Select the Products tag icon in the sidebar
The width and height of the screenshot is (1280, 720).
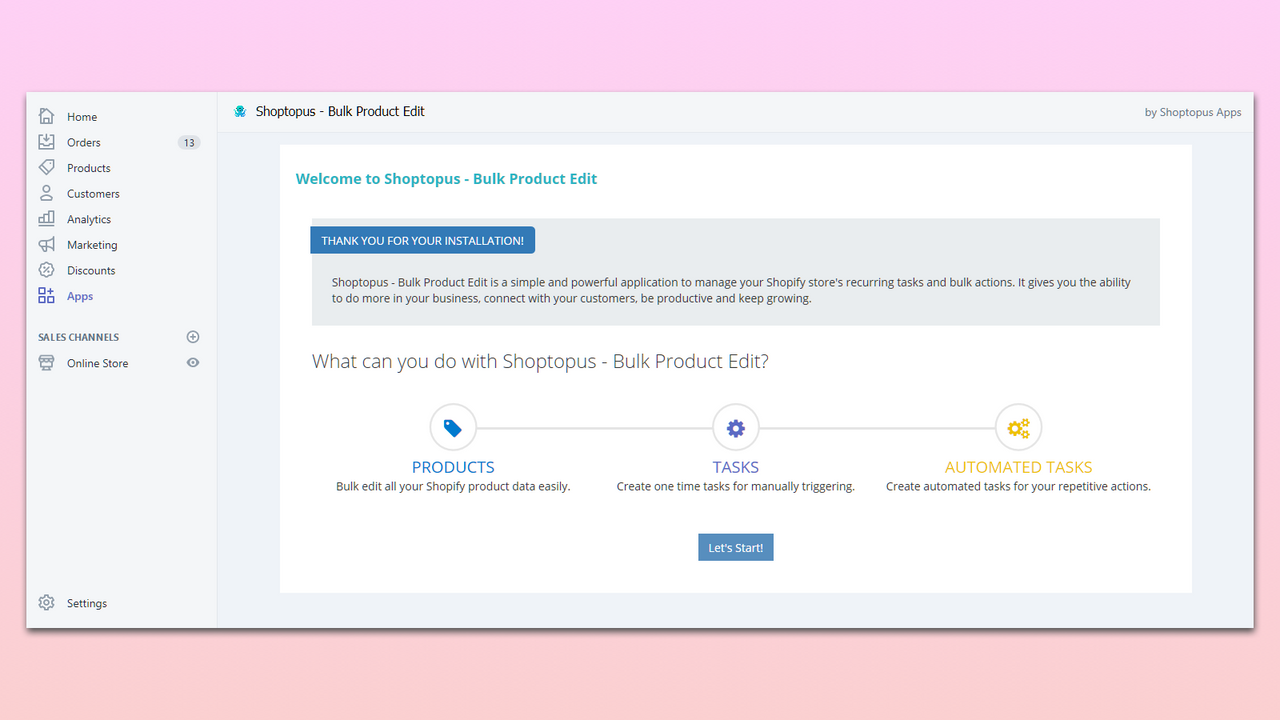46,167
